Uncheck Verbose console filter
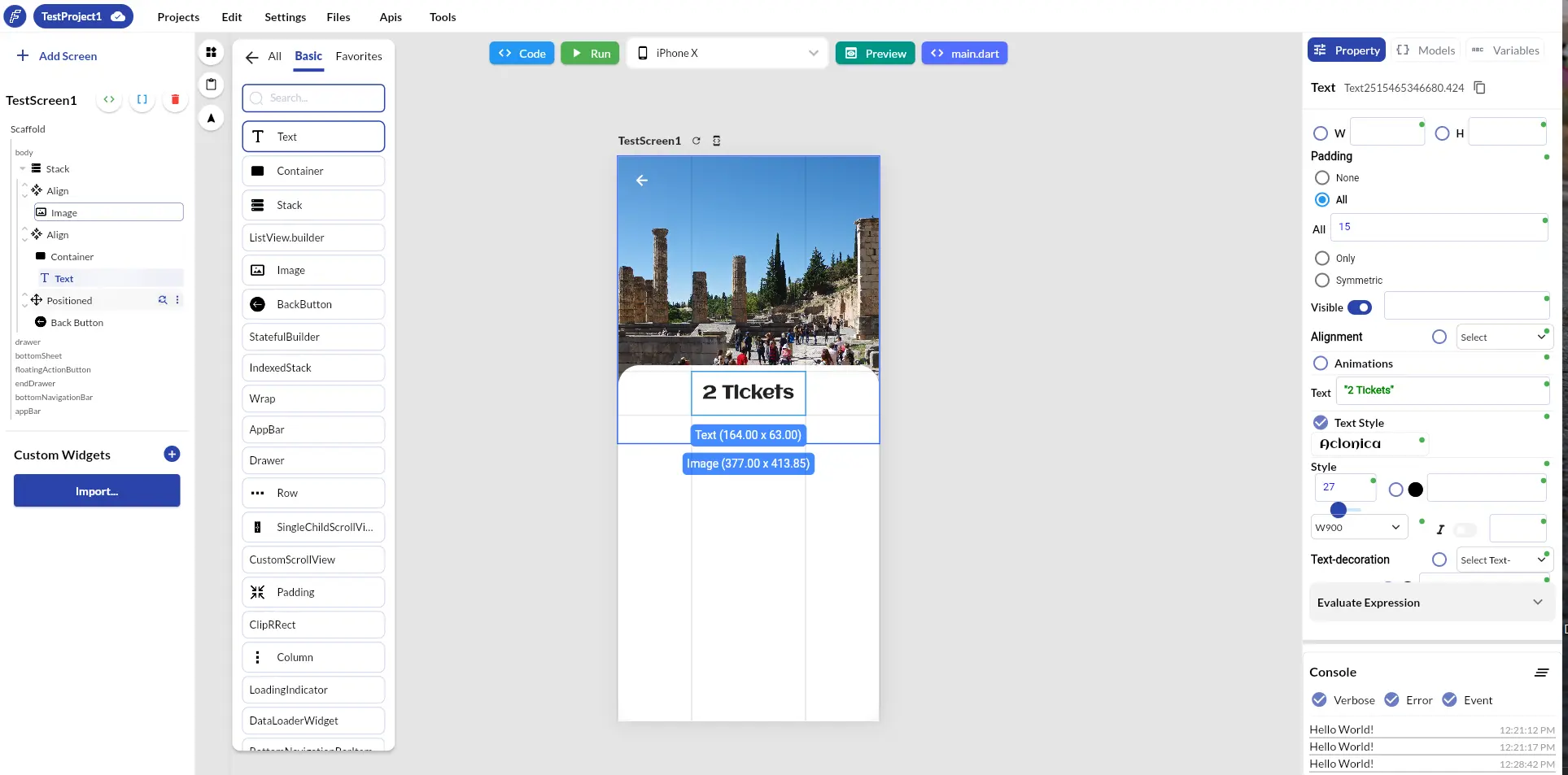 [x=1319, y=699]
